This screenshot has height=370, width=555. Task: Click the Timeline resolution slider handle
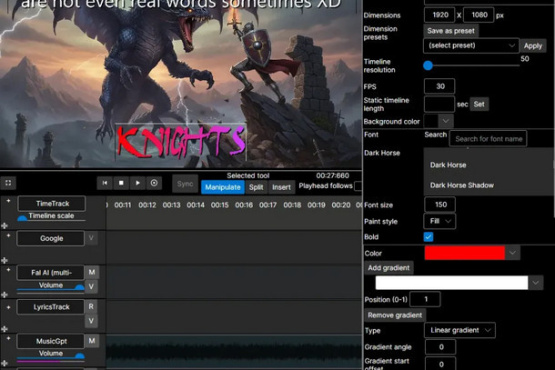(428, 66)
